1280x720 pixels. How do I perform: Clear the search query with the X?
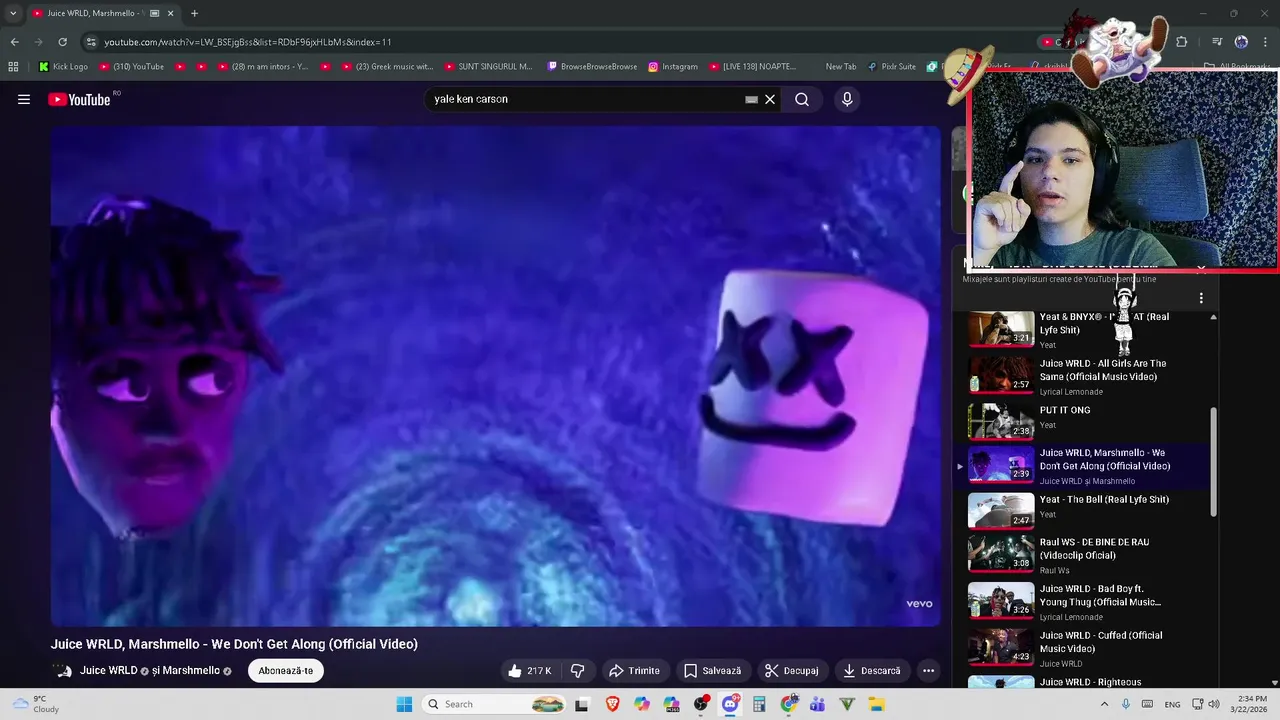(770, 99)
